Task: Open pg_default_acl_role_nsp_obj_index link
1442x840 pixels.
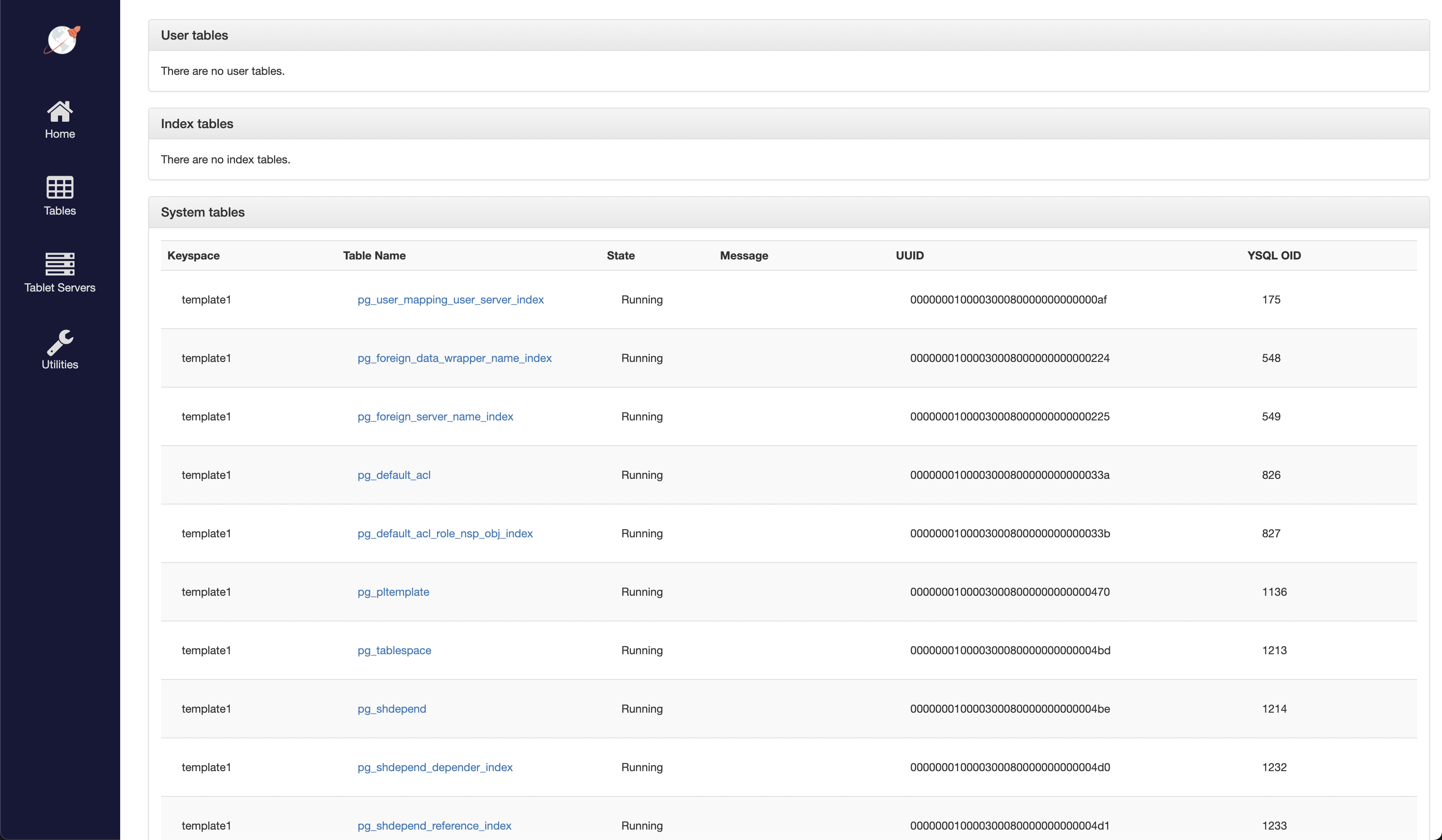Action: [x=445, y=533]
